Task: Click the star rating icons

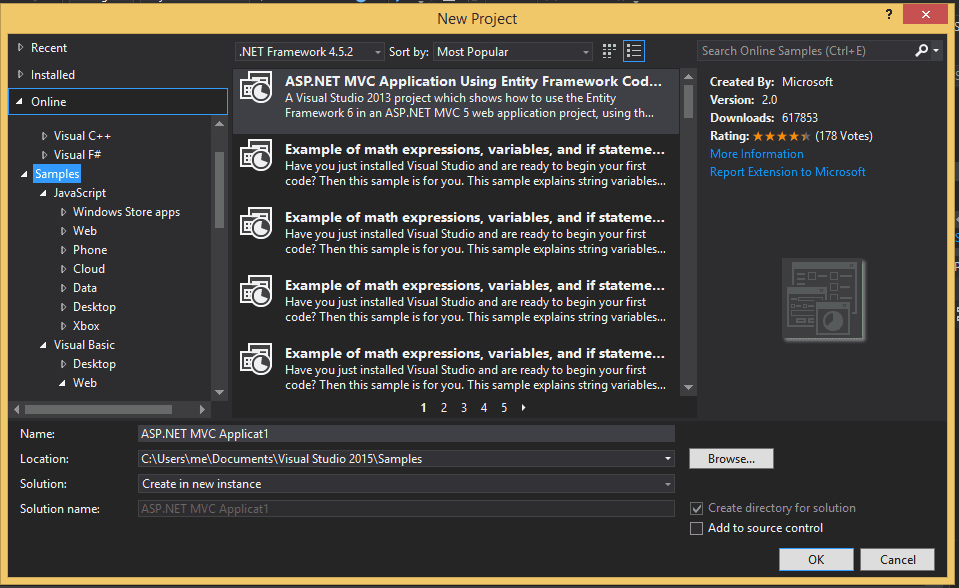Action: point(781,136)
